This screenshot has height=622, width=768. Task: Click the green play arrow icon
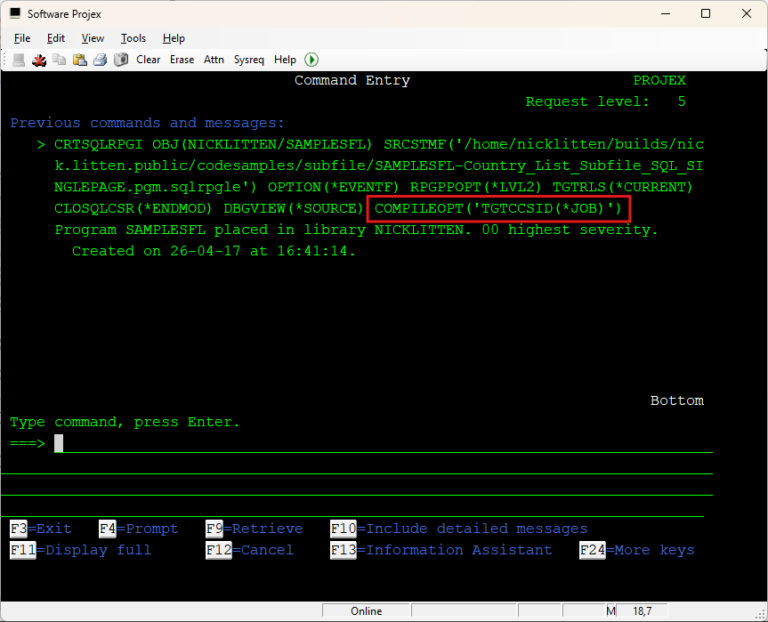click(x=312, y=60)
